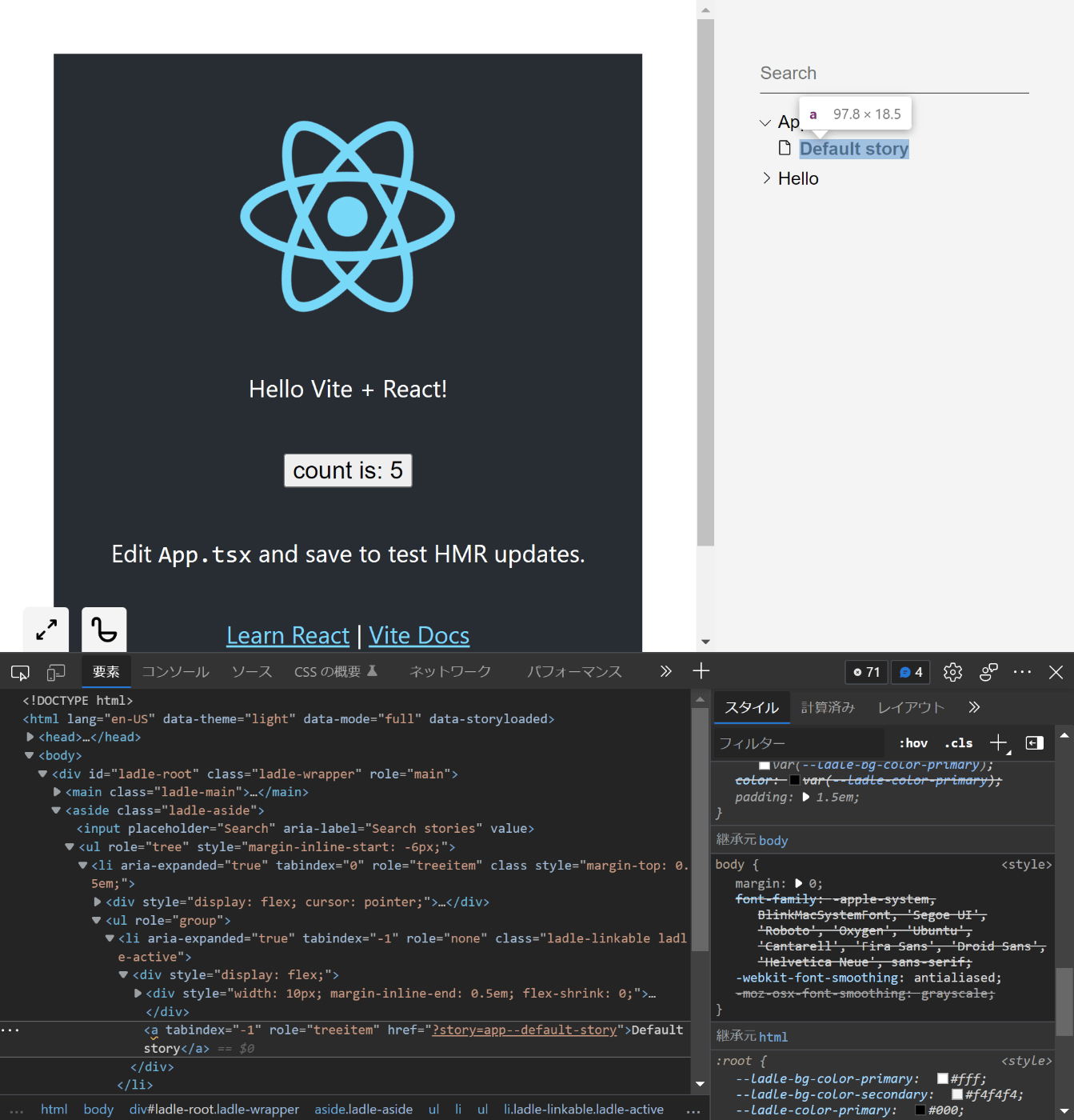Select div#ladle-root.ladle-wrapper breadcrumb

coord(214,1109)
